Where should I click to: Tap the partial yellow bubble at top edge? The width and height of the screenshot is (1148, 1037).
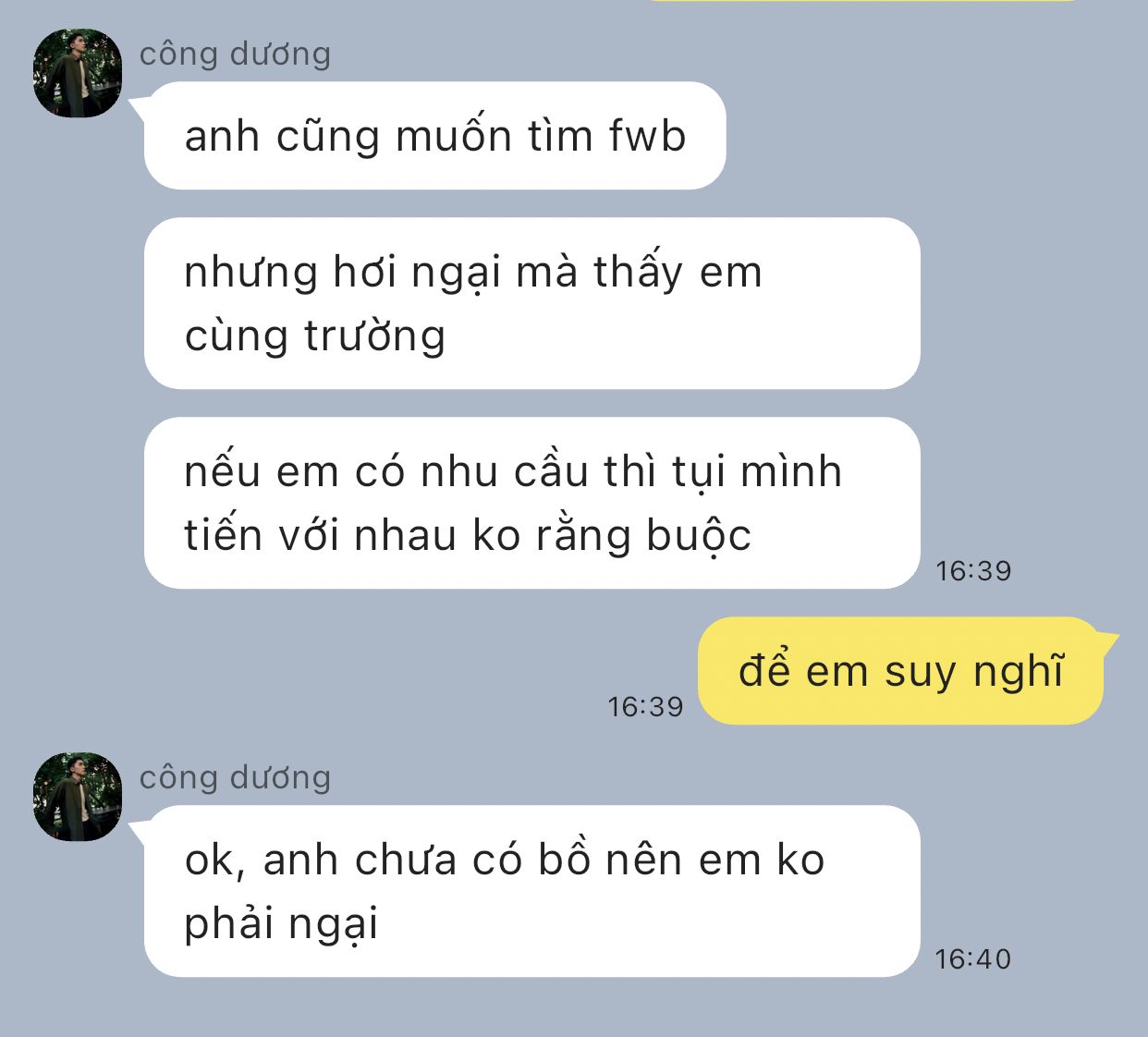(864, 1)
